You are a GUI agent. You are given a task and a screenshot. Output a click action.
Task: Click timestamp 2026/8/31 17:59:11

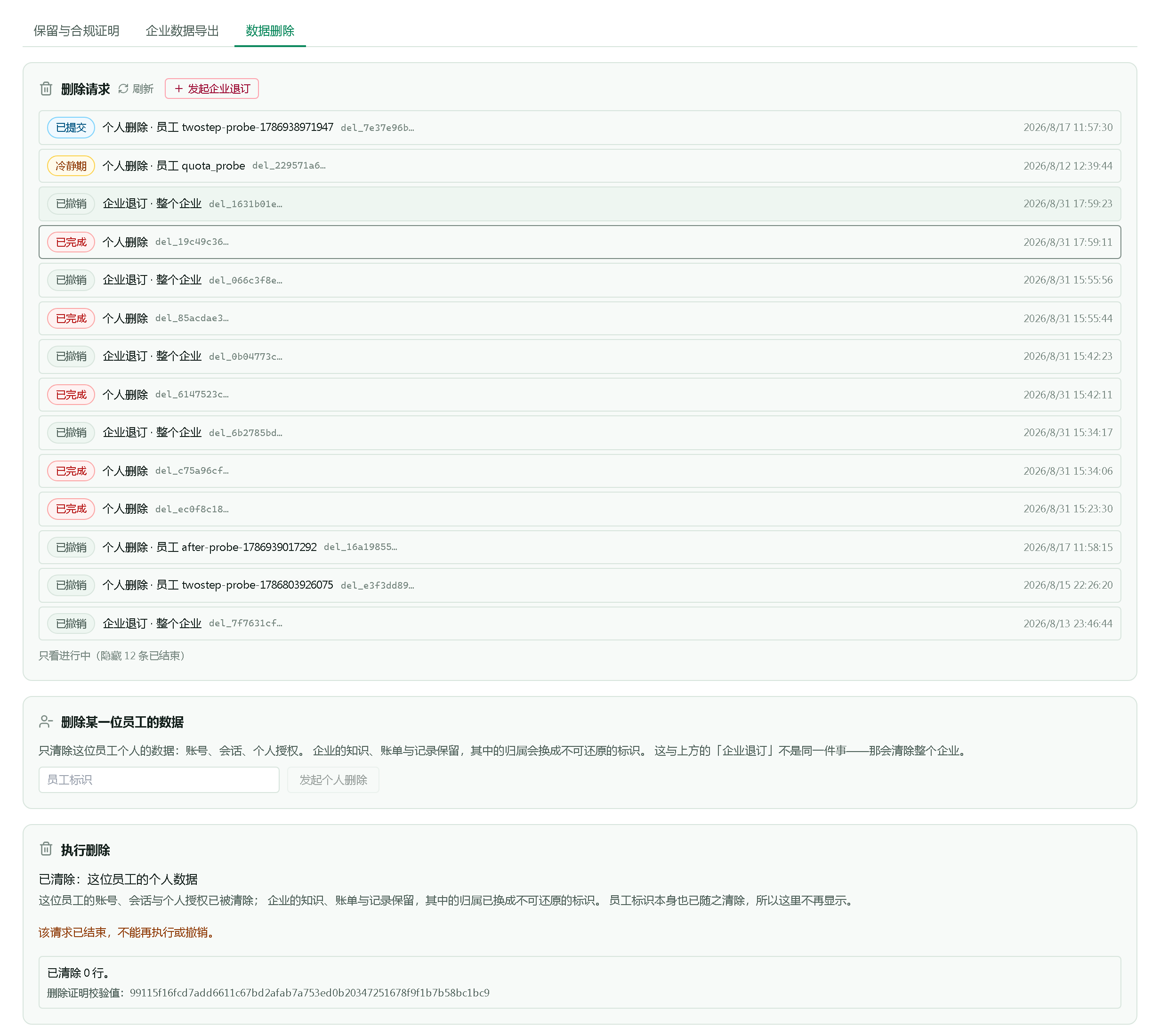(x=1068, y=242)
